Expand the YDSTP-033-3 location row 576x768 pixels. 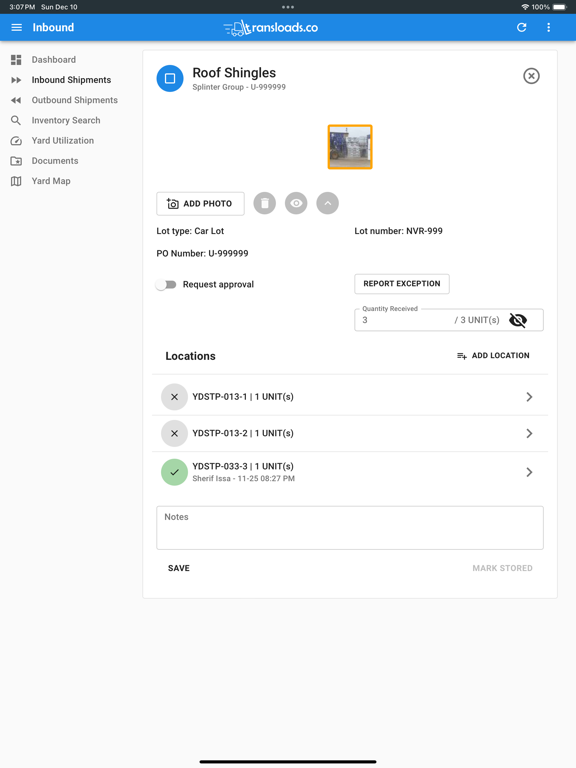pyautogui.click(x=529, y=472)
